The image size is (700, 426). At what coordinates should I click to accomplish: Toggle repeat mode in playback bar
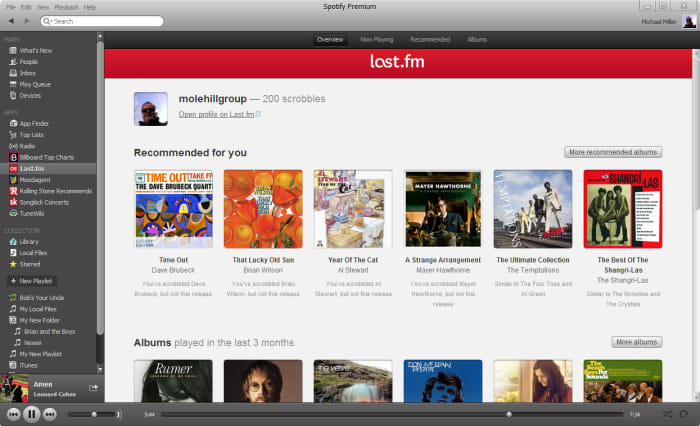[685, 413]
